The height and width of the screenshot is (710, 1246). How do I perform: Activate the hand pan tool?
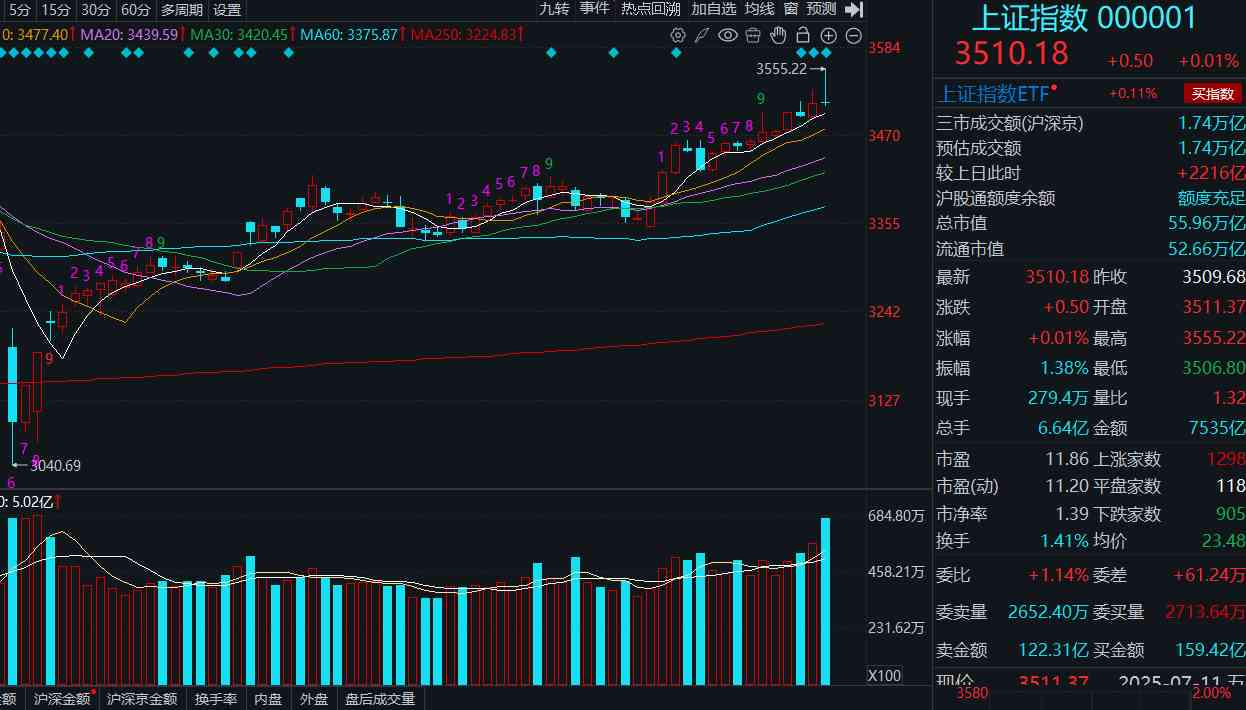(778, 35)
